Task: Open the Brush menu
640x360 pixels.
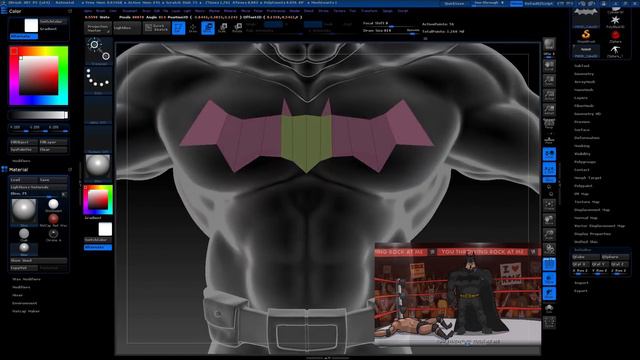Action: [x=100, y=11]
